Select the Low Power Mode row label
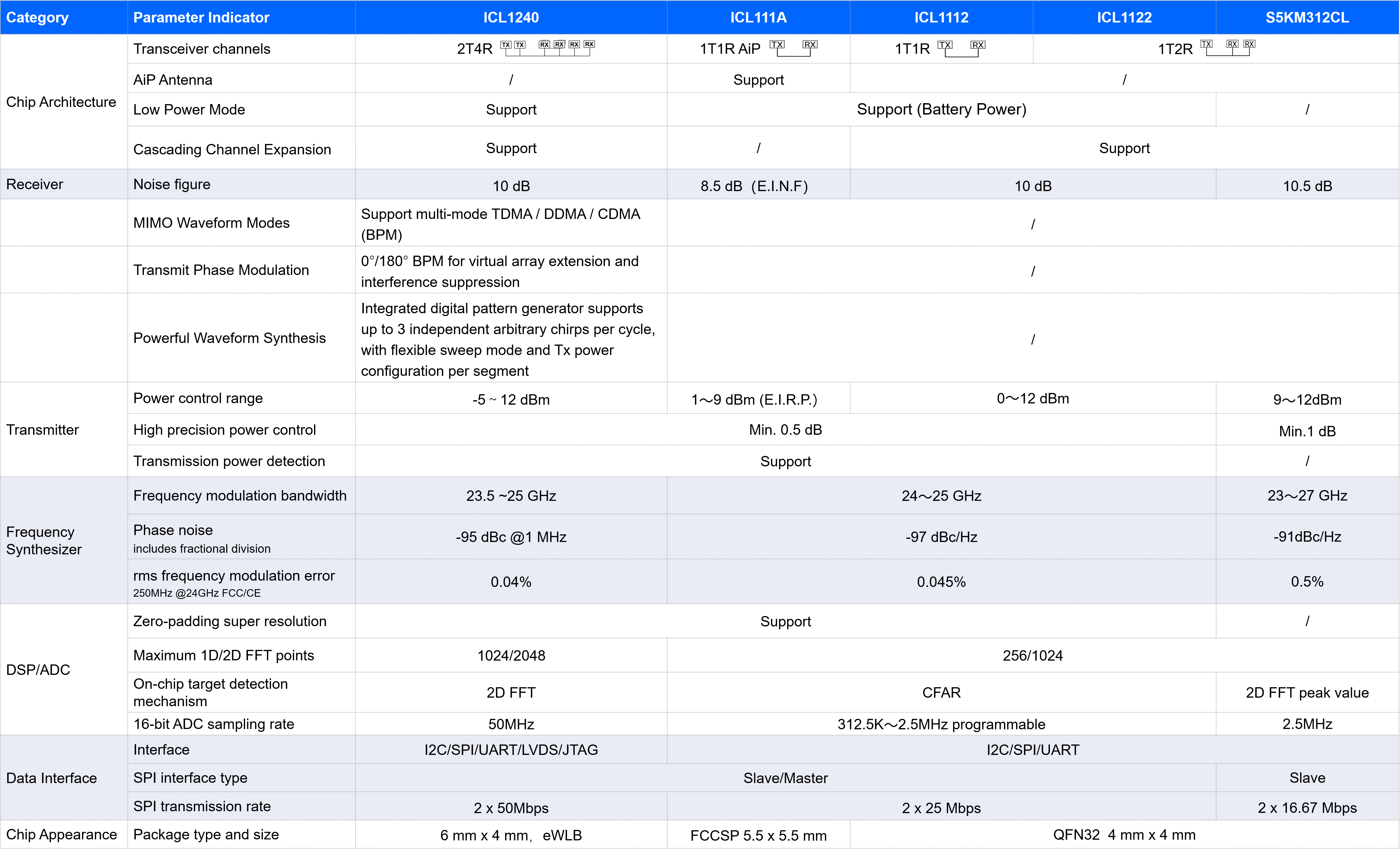Screen dimensions: 1400x853 tap(189, 110)
